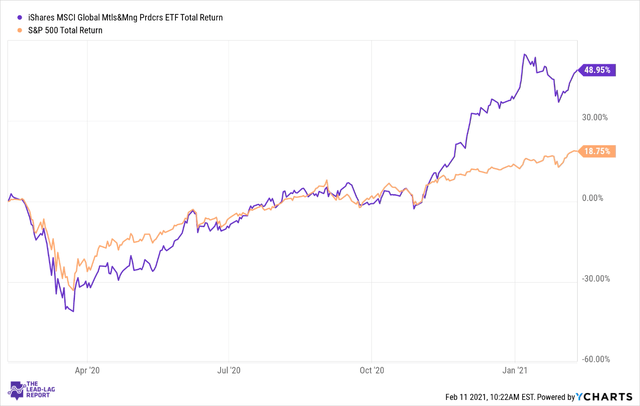Click the 0.00% y-axis label
The image size is (640, 406).
(593, 198)
